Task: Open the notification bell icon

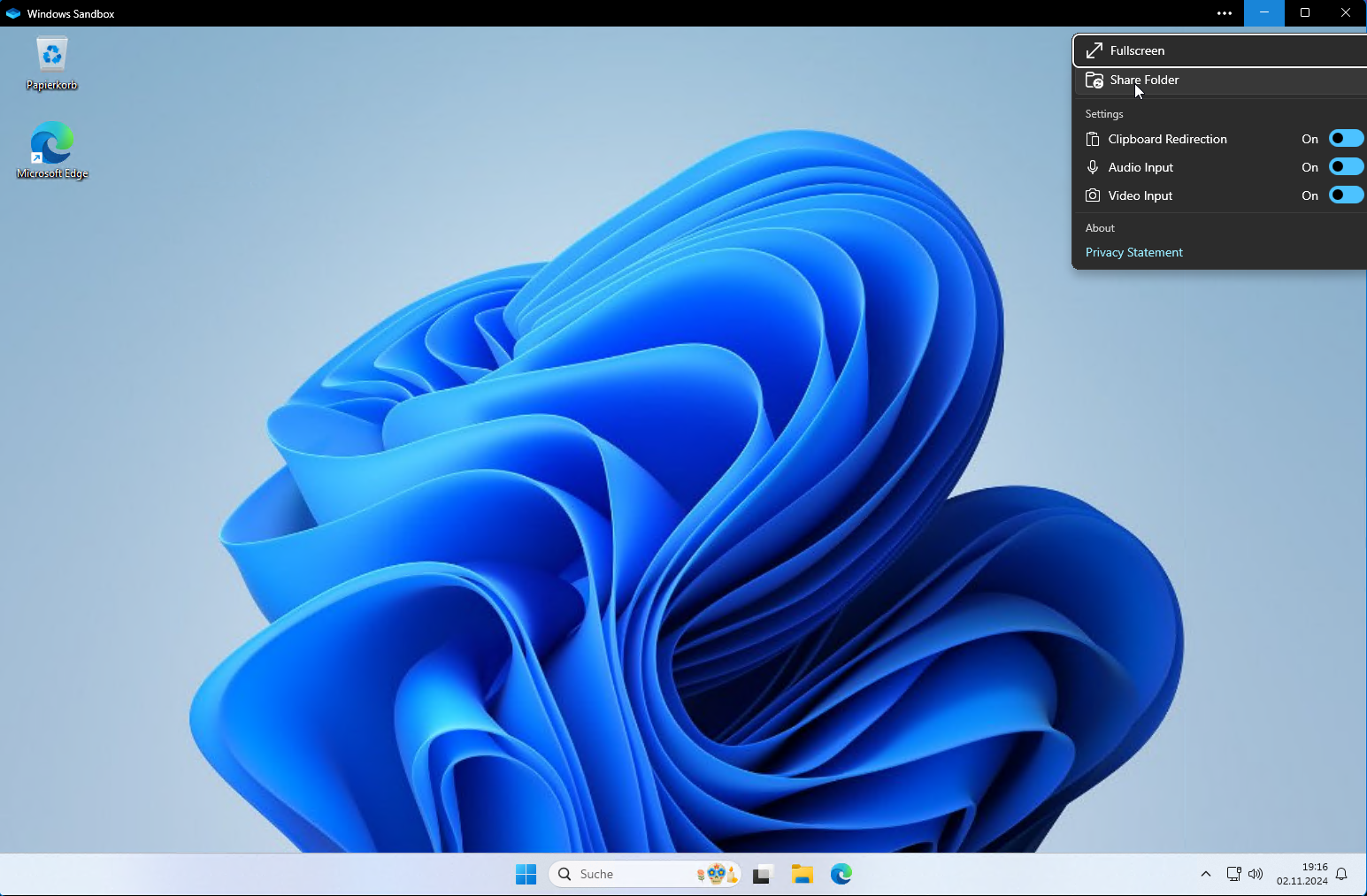Action: pos(1341,874)
